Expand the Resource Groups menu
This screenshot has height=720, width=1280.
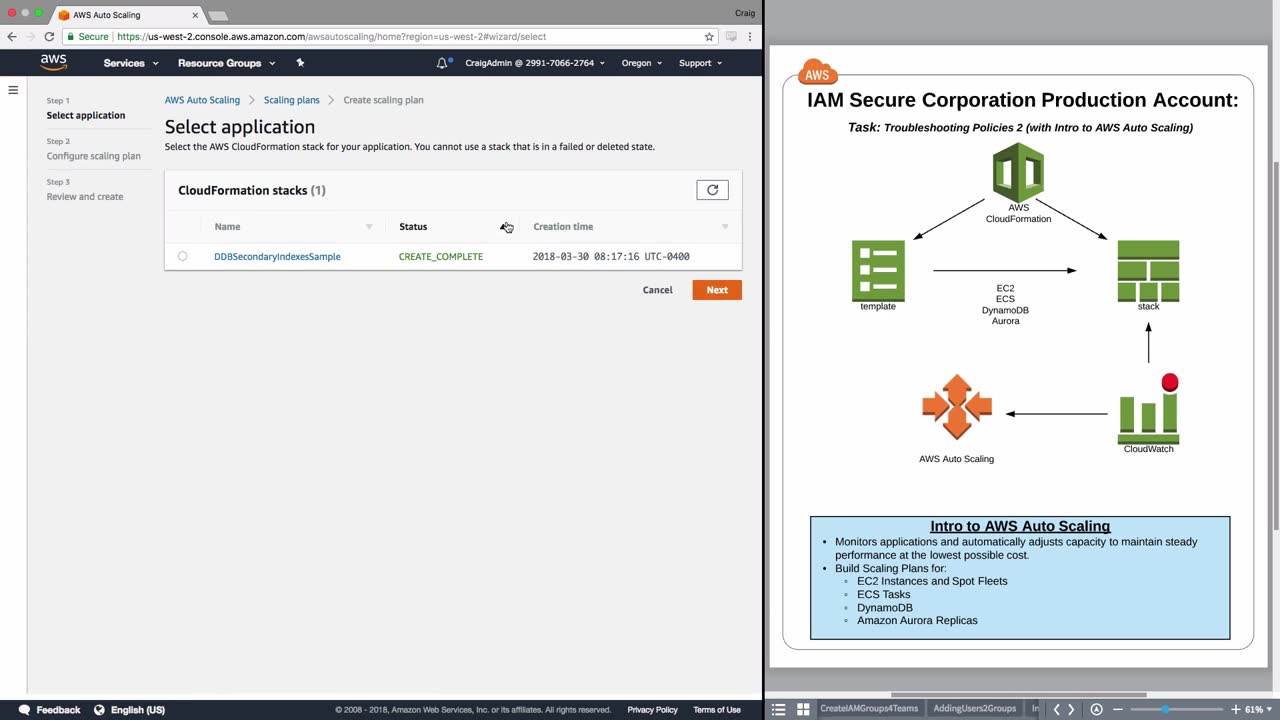coord(225,63)
